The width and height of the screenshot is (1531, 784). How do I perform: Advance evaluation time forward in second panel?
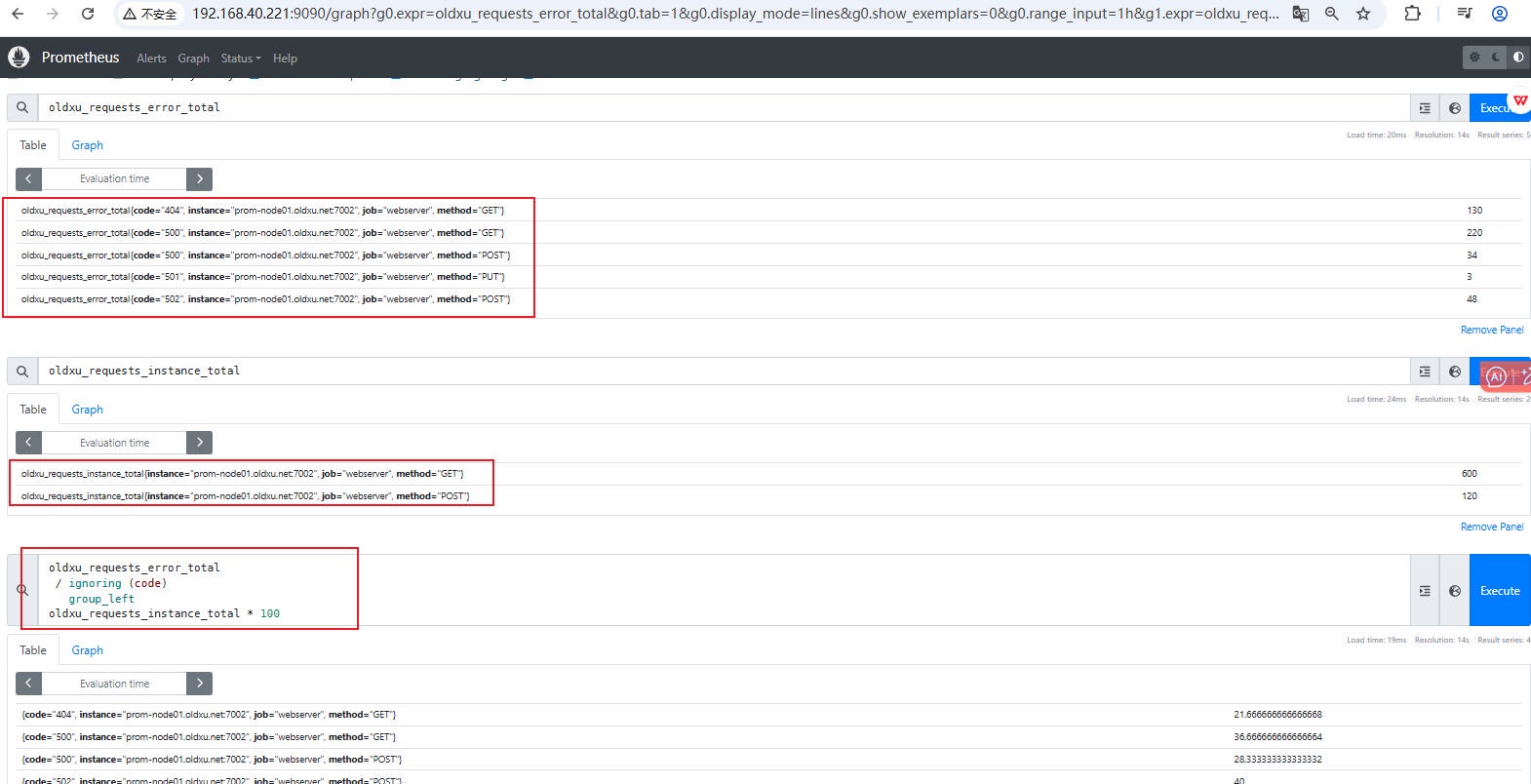(199, 443)
